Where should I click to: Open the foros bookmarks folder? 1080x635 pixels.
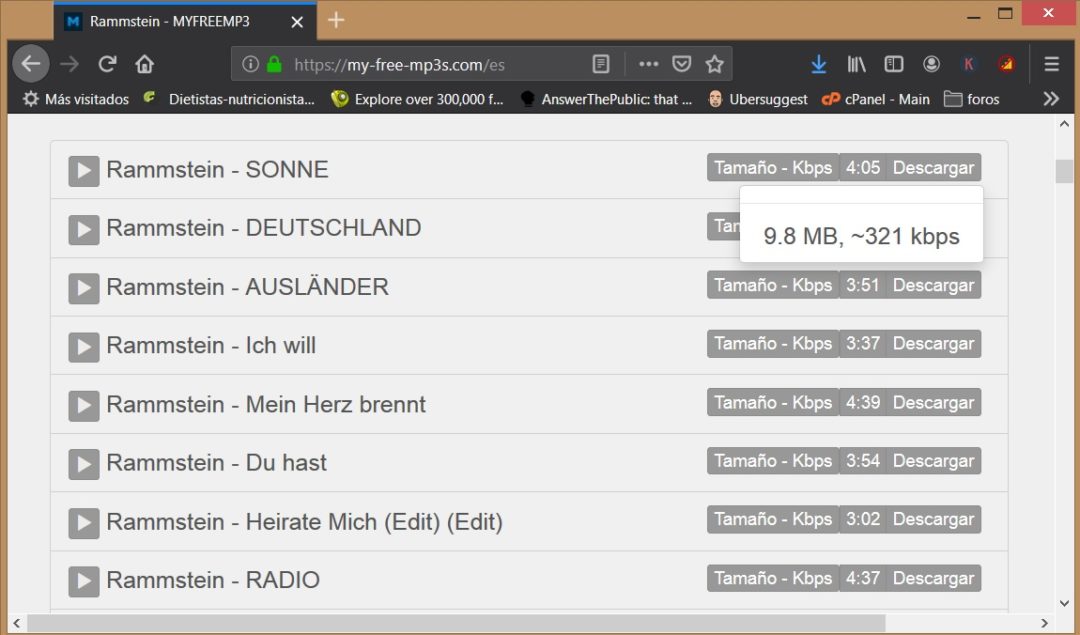tap(971, 98)
